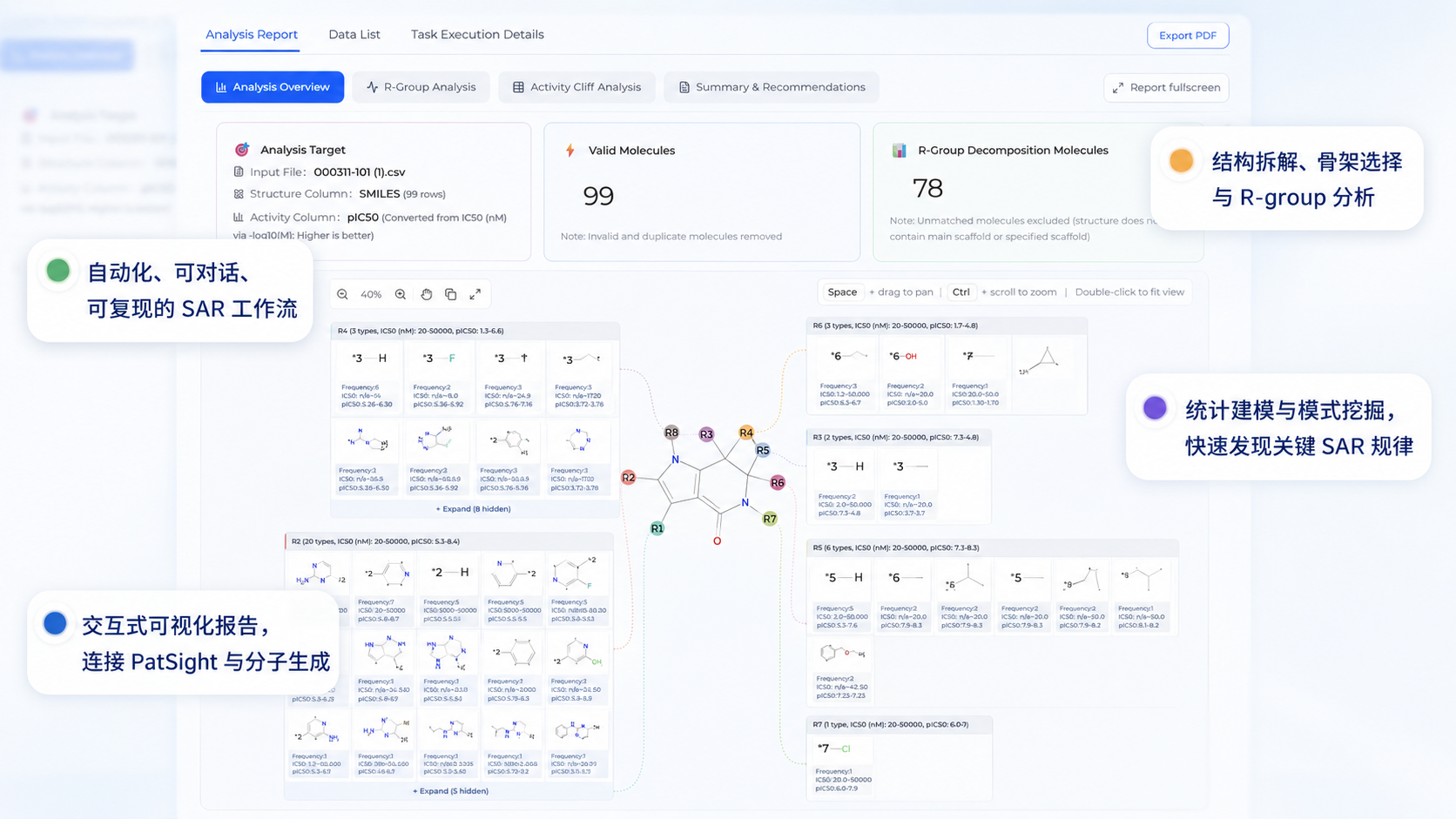Click the expand canvas fullscreen icon
The height and width of the screenshot is (819, 1456).
pos(475,294)
